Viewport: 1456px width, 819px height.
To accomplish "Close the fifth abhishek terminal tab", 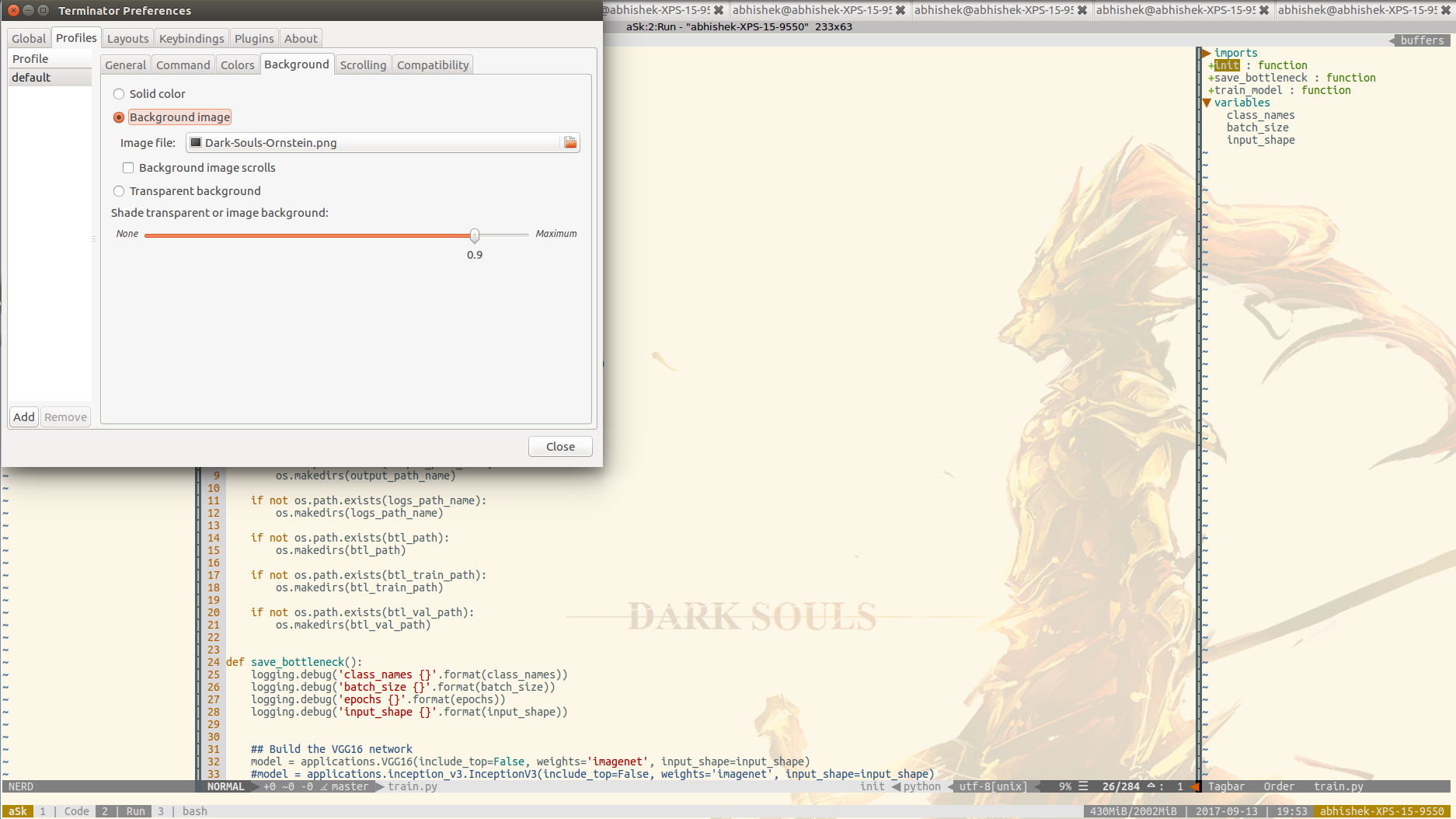I will [x=1446, y=10].
